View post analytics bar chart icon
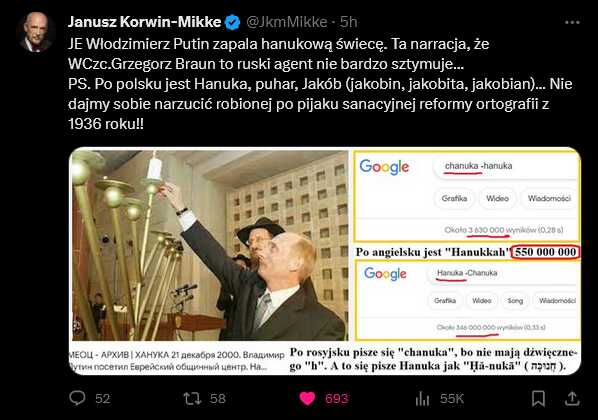This screenshot has width=598, height=420. (422, 399)
